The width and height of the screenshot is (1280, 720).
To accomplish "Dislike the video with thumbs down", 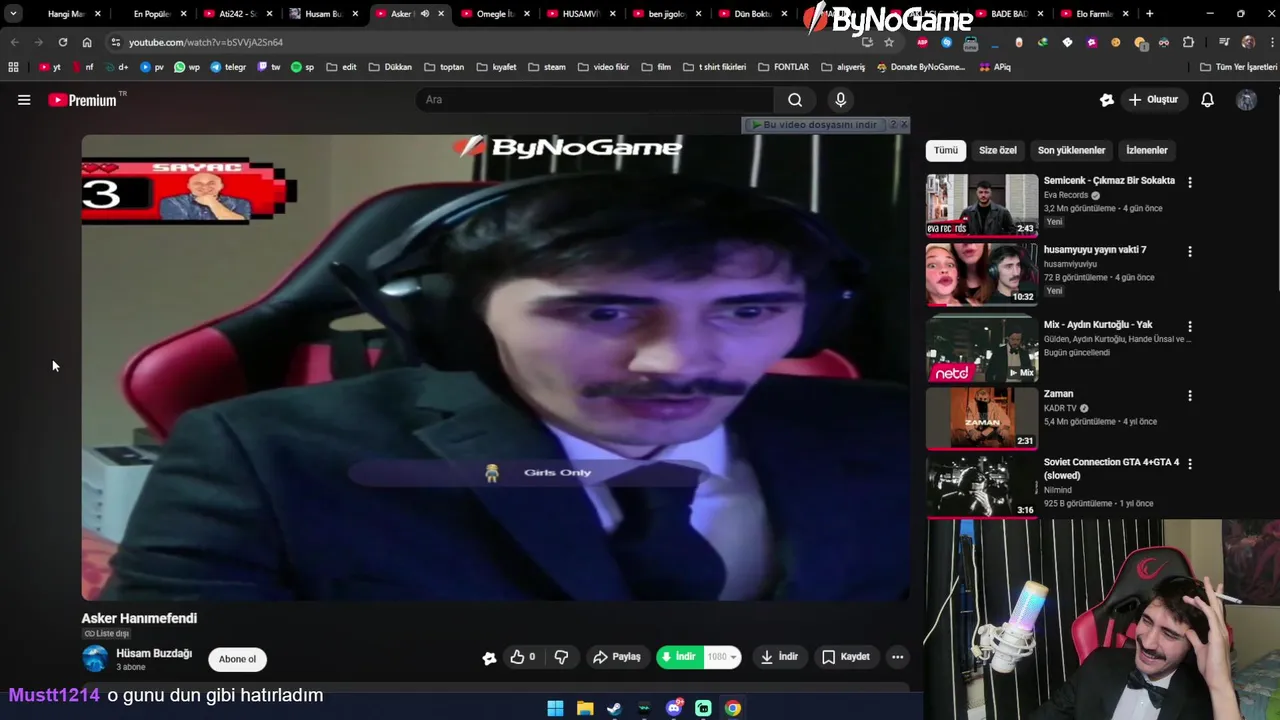I will 561,657.
